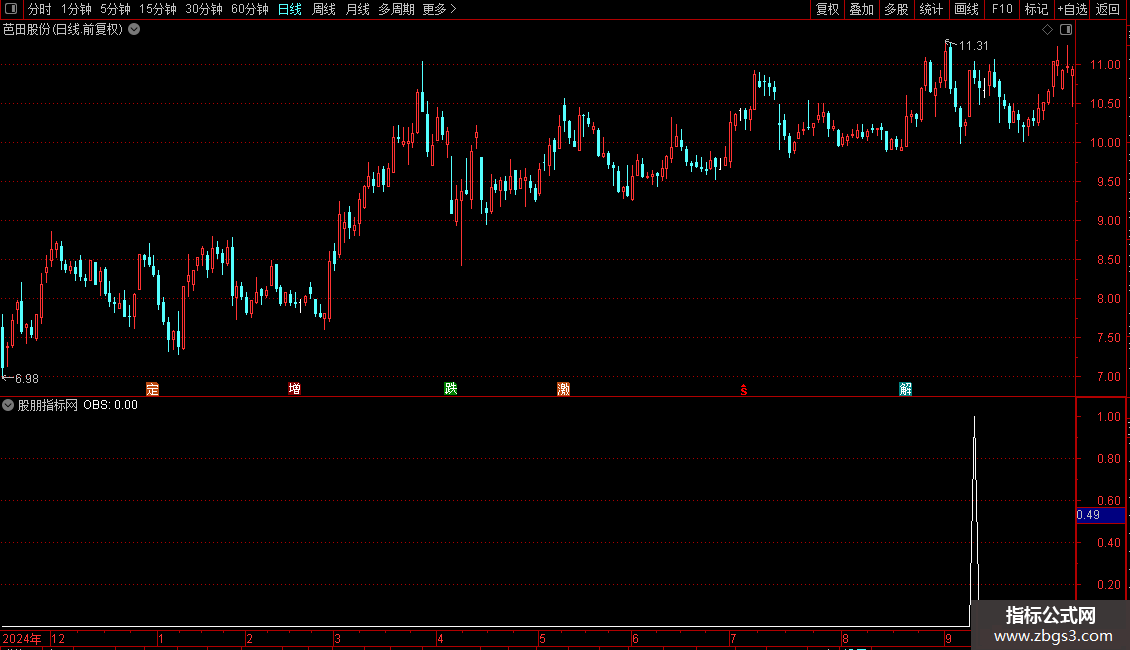Image resolution: width=1130 pixels, height=650 pixels.
Task: Click the 2024年 date axis label
Action: pyautogui.click(x=22, y=638)
